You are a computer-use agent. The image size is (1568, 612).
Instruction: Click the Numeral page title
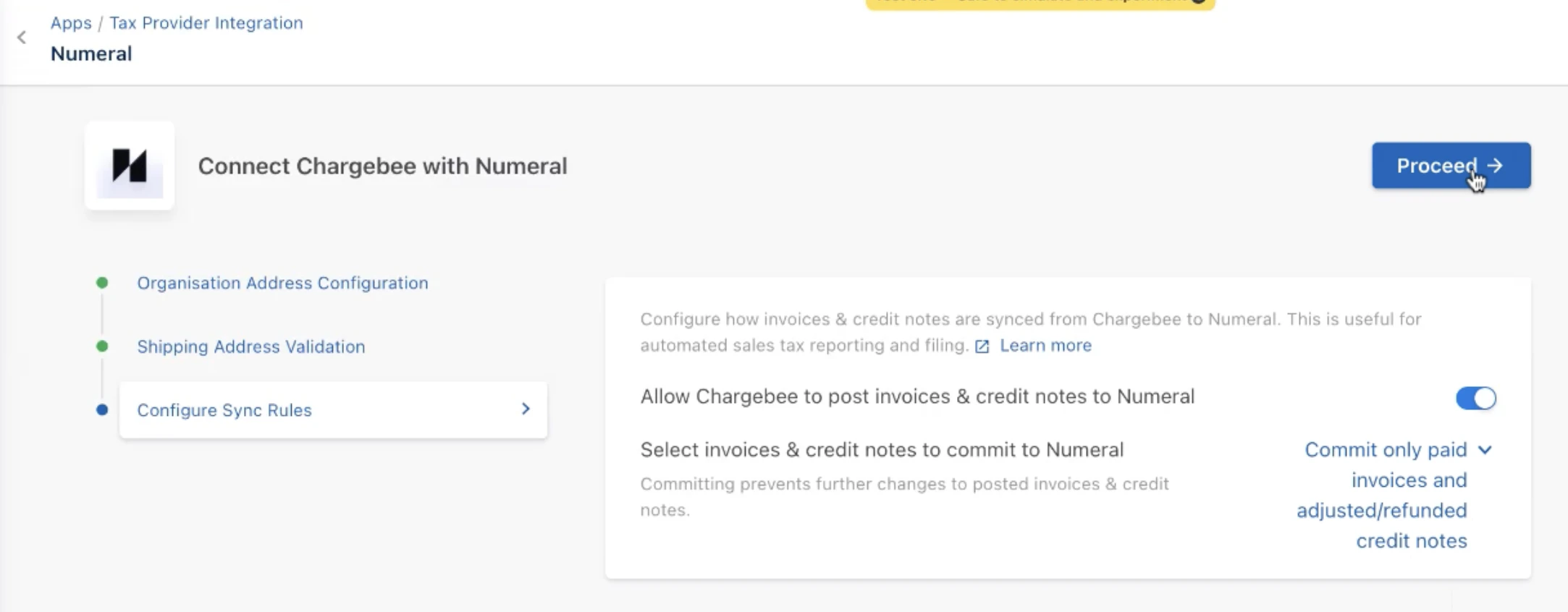point(91,54)
